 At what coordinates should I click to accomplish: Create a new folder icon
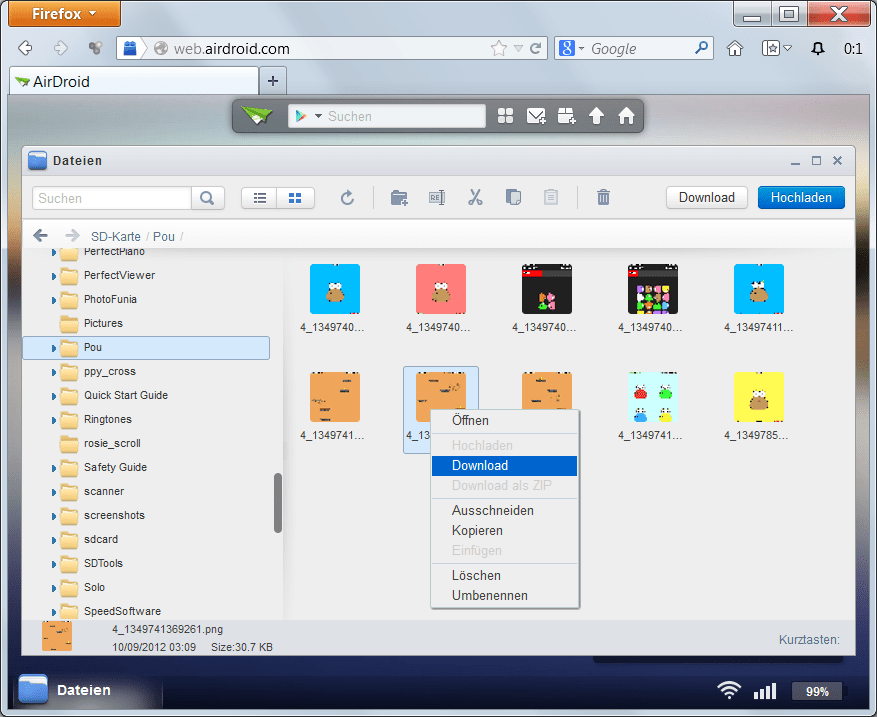pyautogui.click(x=399, y=197)
